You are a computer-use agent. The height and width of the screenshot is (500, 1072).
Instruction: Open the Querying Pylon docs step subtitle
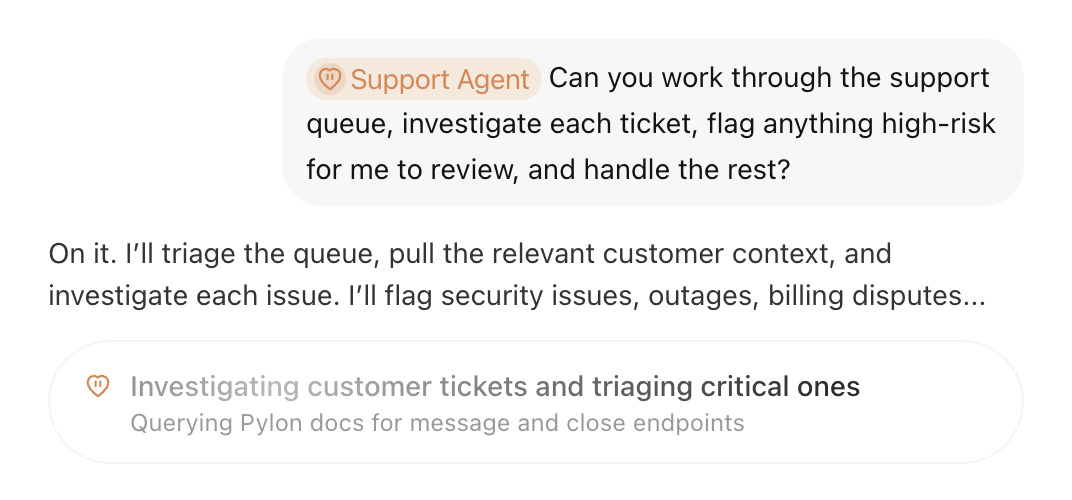(x=438, y=423)
